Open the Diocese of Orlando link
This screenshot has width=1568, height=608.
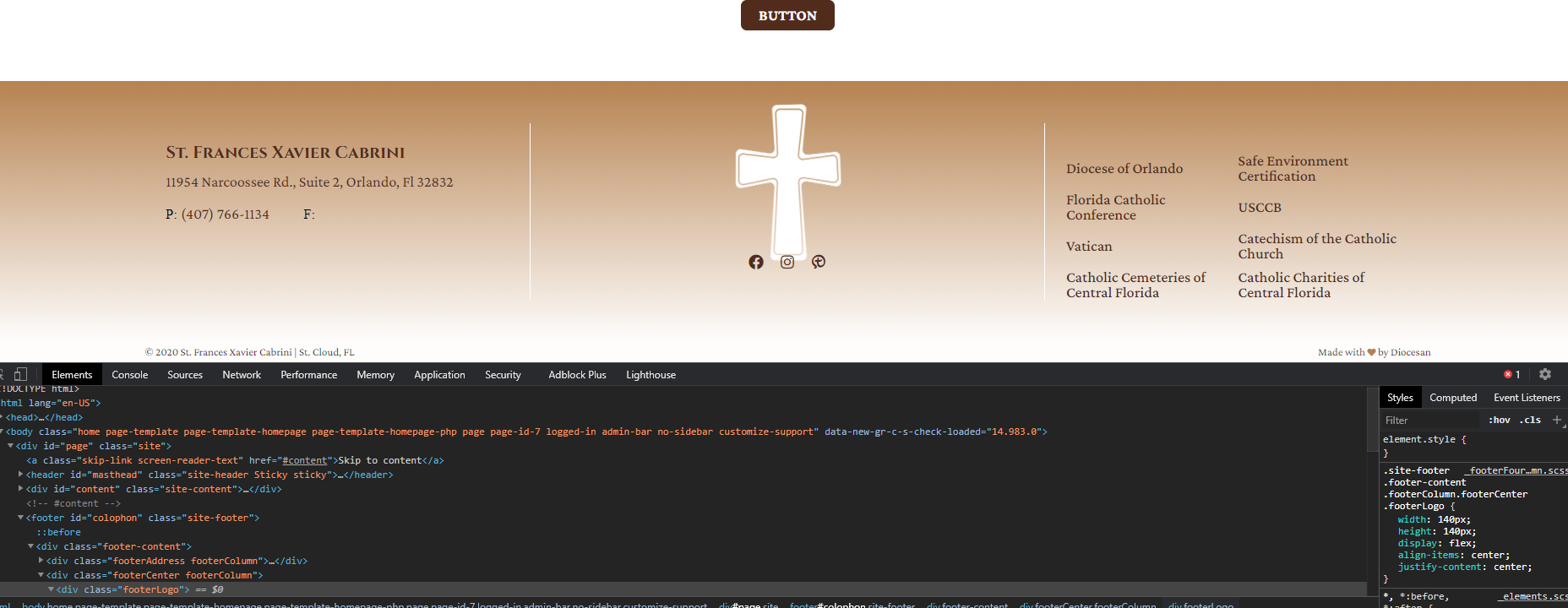point(1124,169)
